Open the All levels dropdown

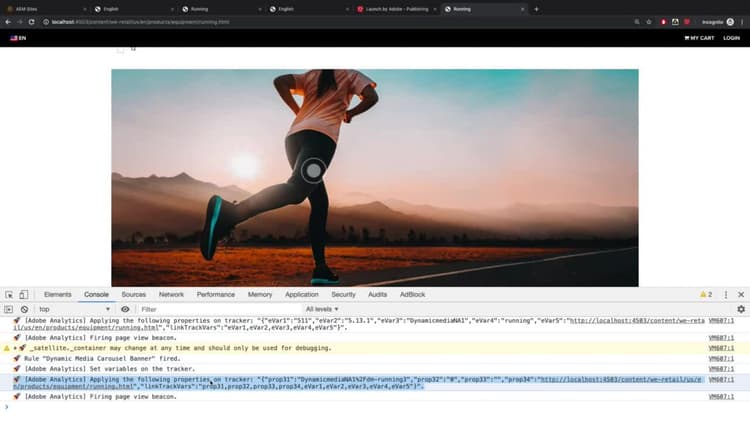click(x=322, y=310)
